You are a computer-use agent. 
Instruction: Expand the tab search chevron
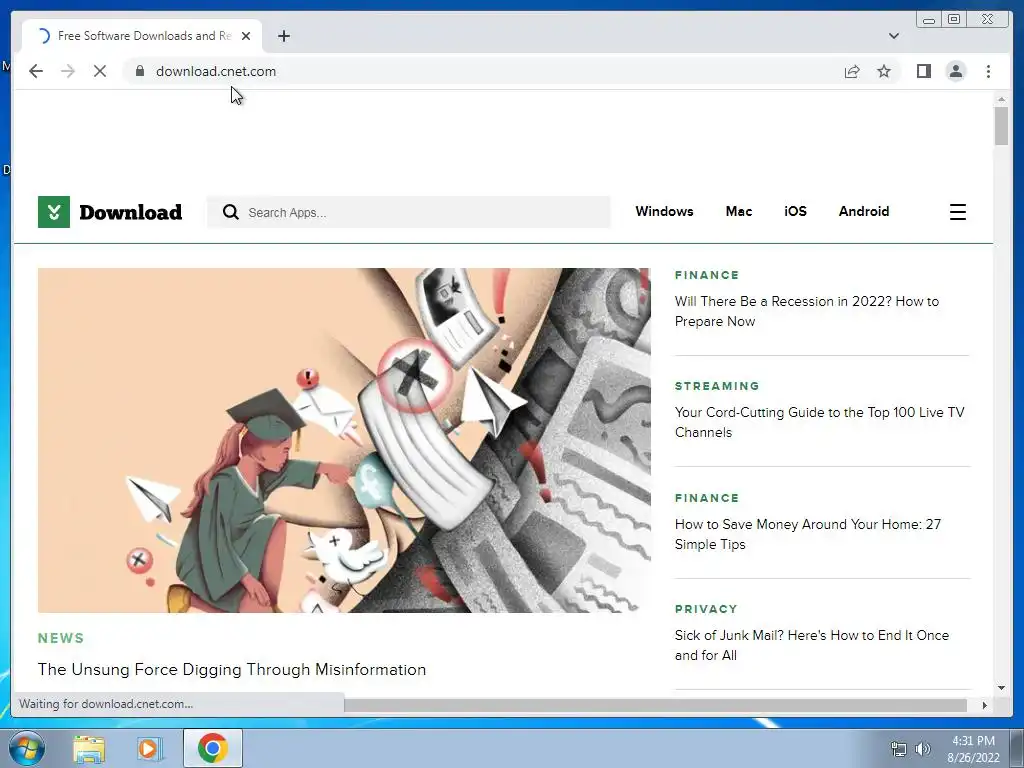[893, 36]
